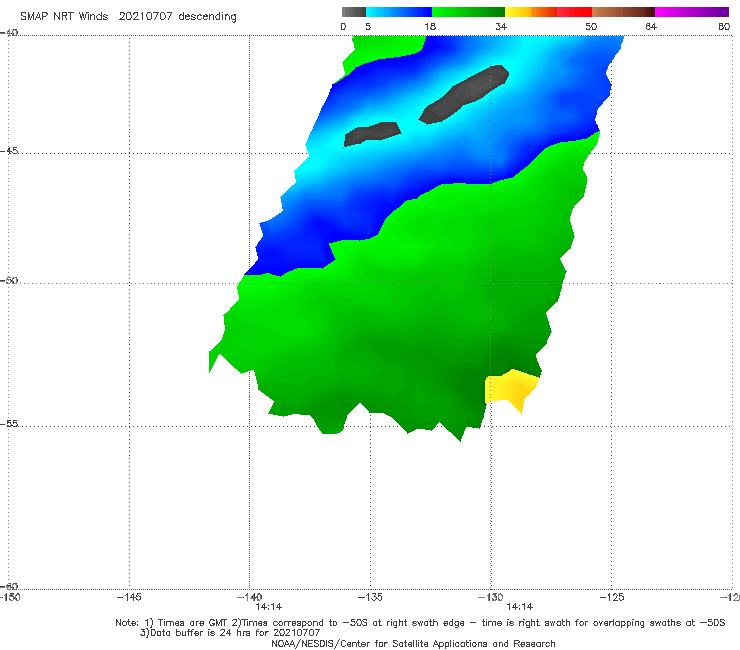
Task: Click the color bar label 64
Action: pyautogui.click(x=651, y=26)
